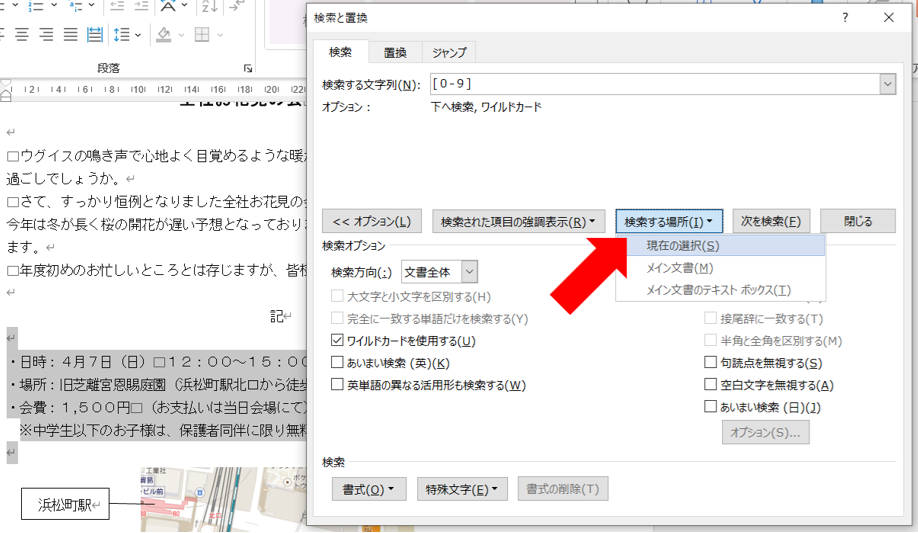Click the map image in document
The image size is (918, 533).
224,500
